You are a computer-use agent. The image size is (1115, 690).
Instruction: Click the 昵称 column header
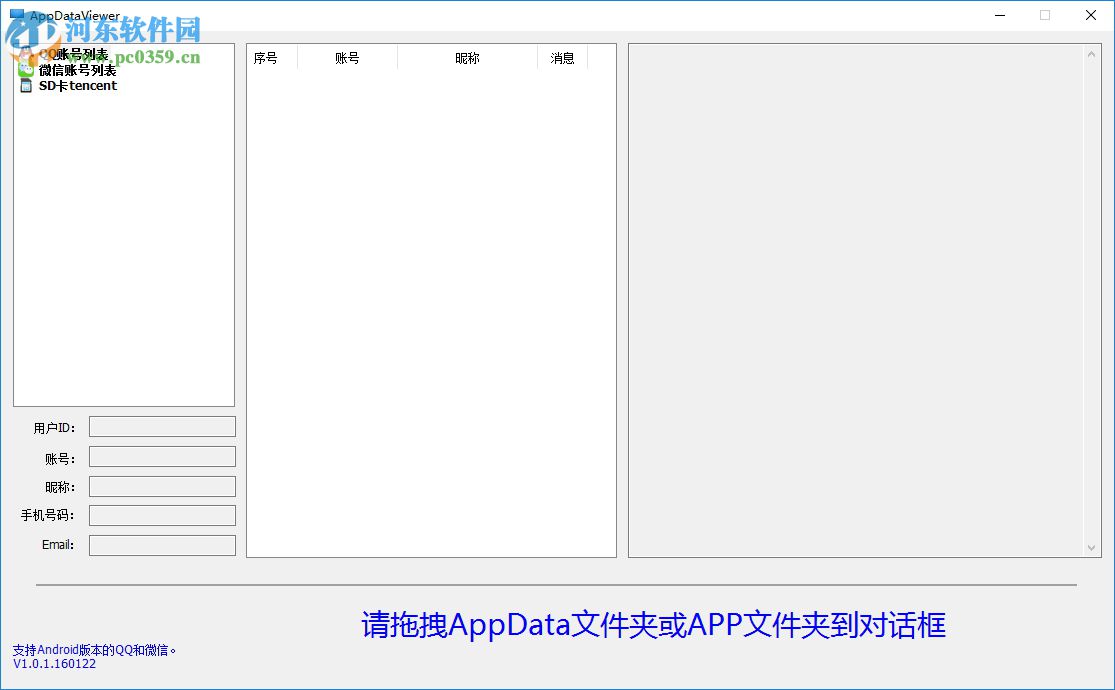467,57
